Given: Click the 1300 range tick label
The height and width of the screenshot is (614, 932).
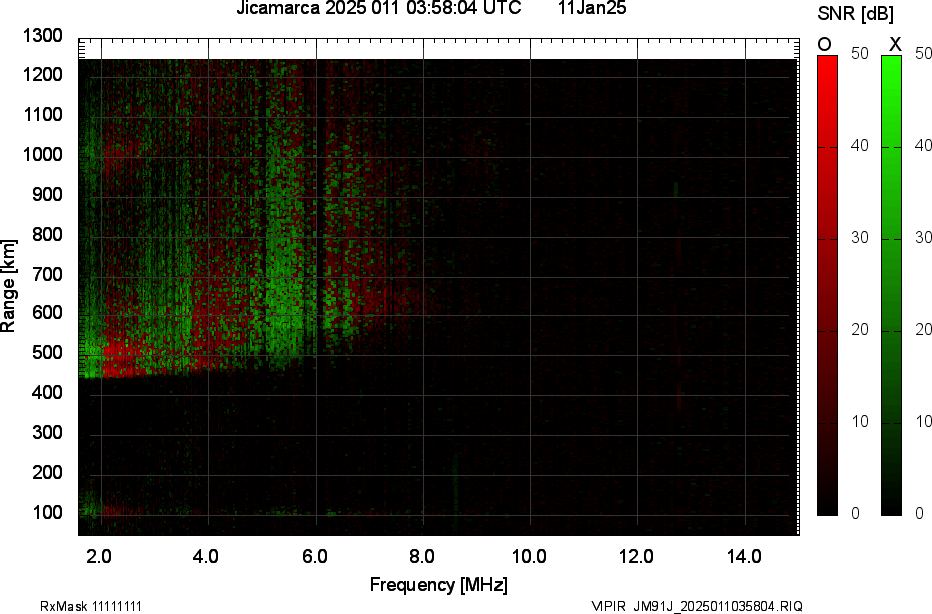Looking at the screenshot, I should click(42, 36).
